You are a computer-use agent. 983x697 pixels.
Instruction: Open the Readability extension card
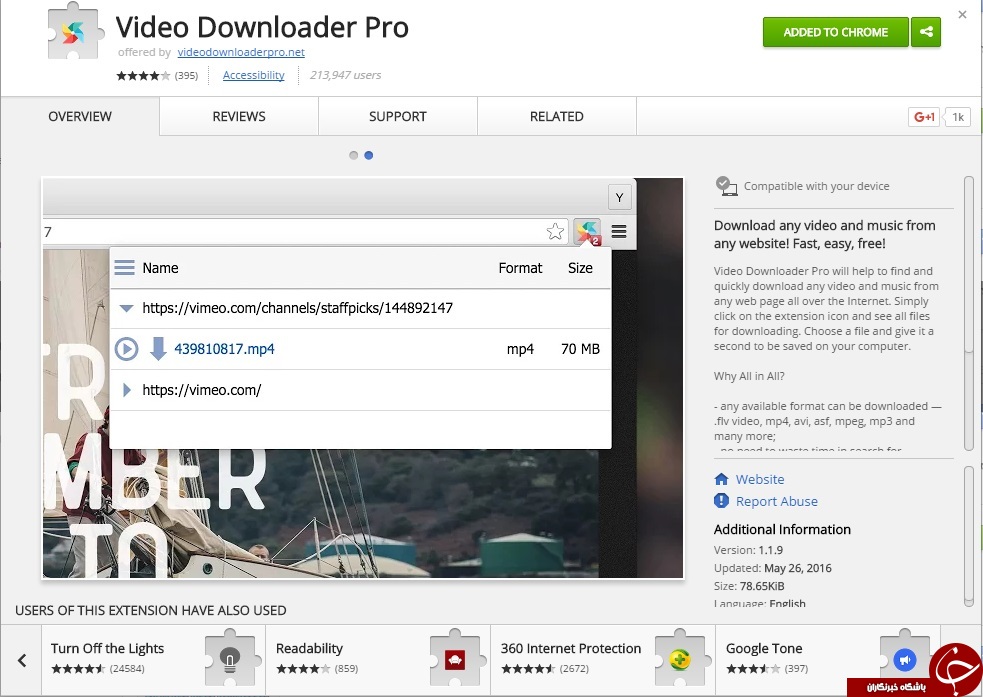coord(379,660)
